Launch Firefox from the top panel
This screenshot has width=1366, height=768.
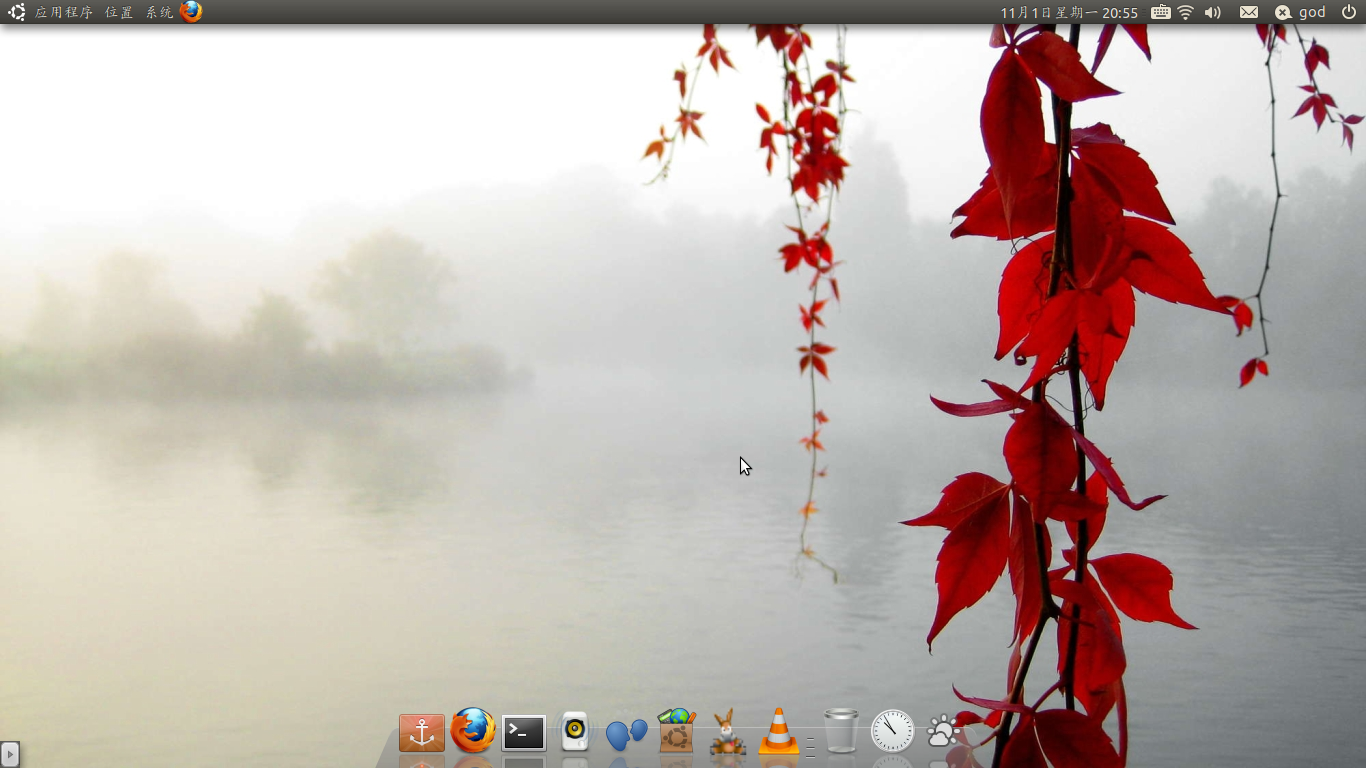191,12
